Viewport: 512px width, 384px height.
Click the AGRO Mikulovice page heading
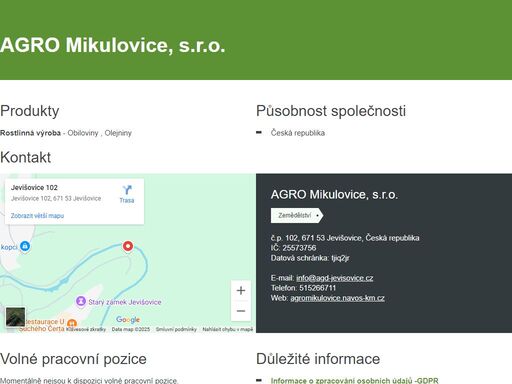[x=113, y=45]
